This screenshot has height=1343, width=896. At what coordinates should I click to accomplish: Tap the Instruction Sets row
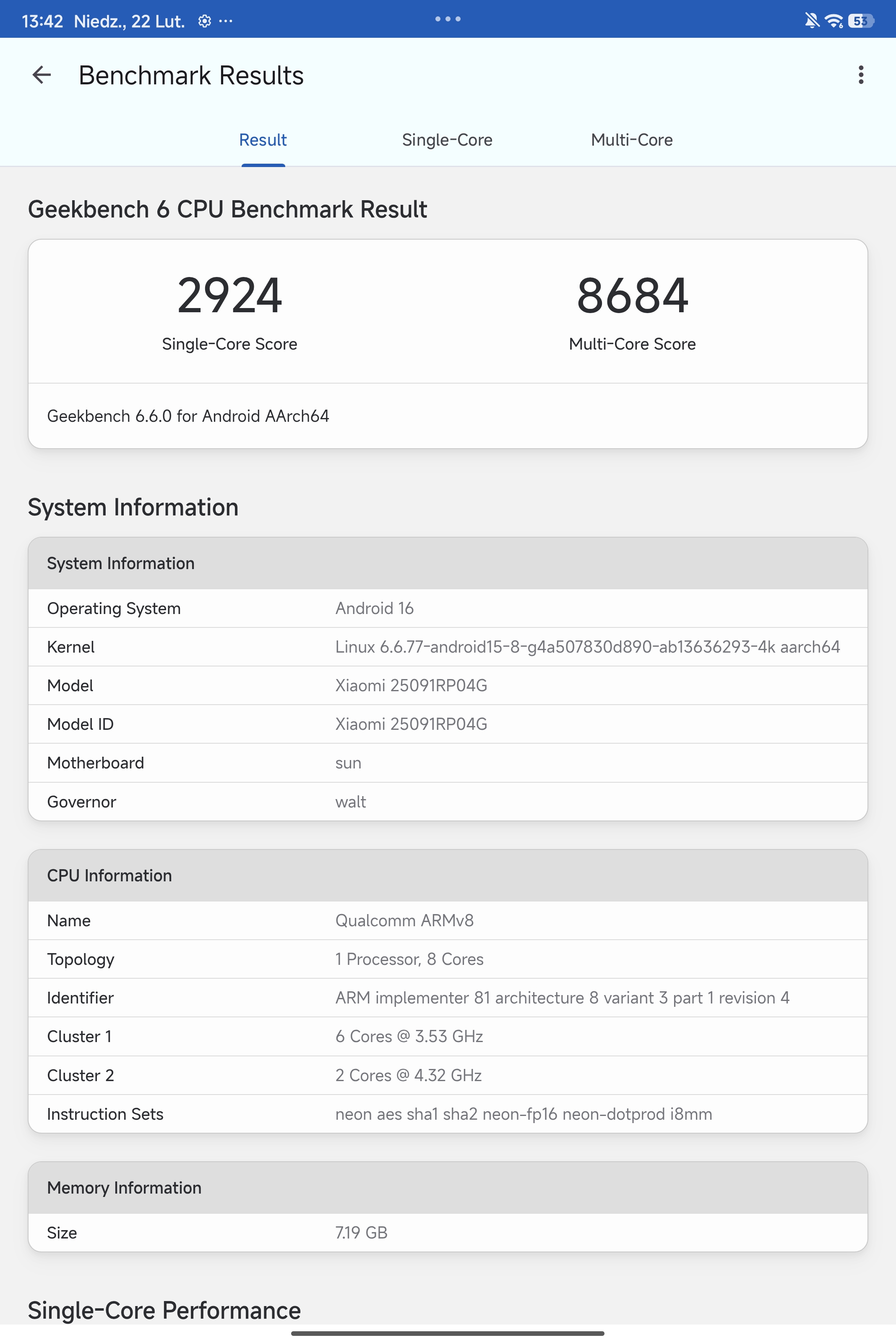[x=448, y=1114]
